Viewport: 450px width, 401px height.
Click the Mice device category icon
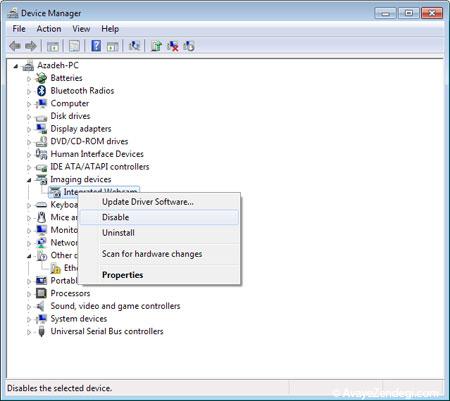tap(41, 217)
